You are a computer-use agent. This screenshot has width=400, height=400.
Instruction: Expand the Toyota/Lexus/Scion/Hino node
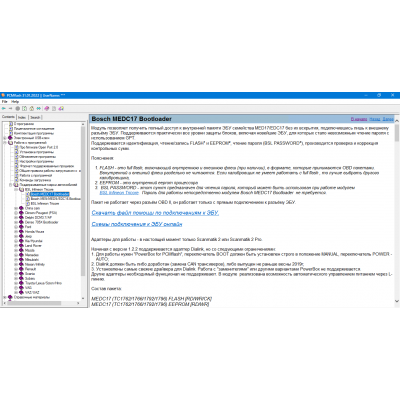pyautogui.click(x=16, y=283)
